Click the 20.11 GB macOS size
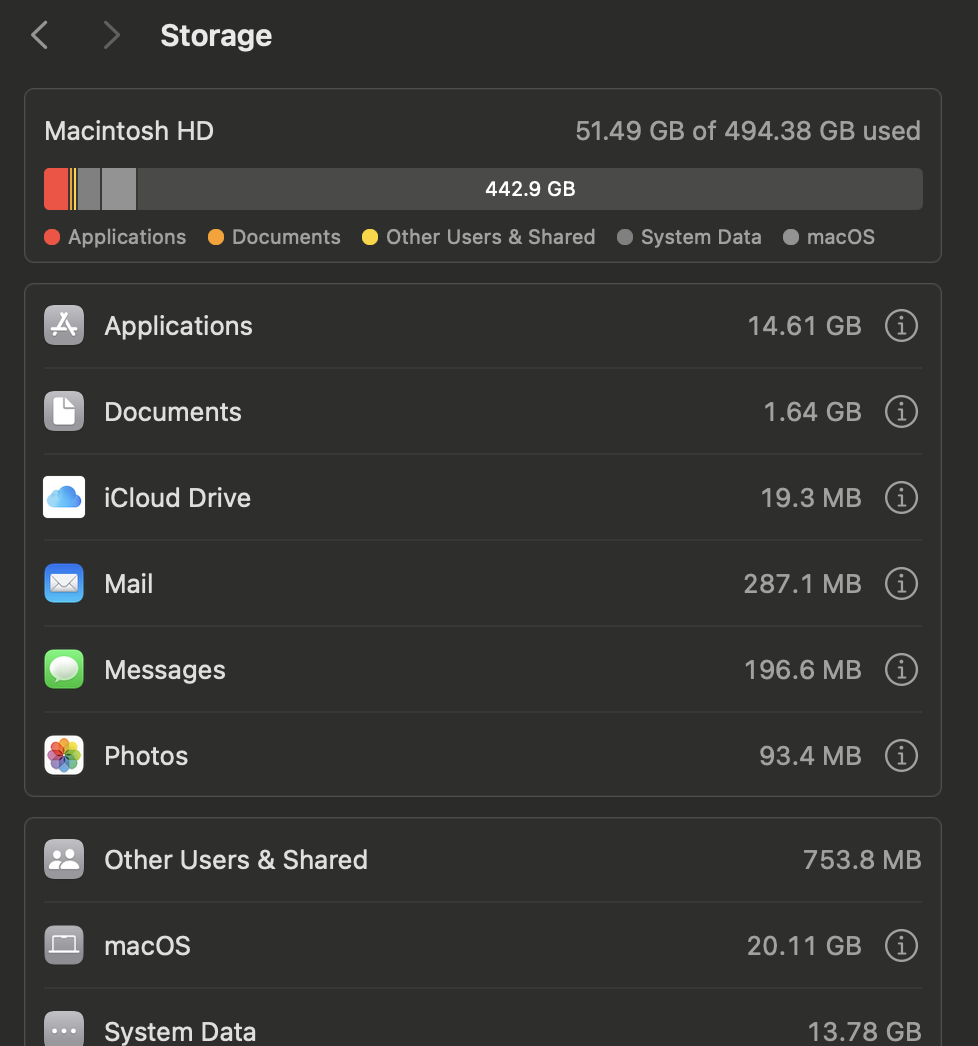The image size is (978, 1046). 804,946
